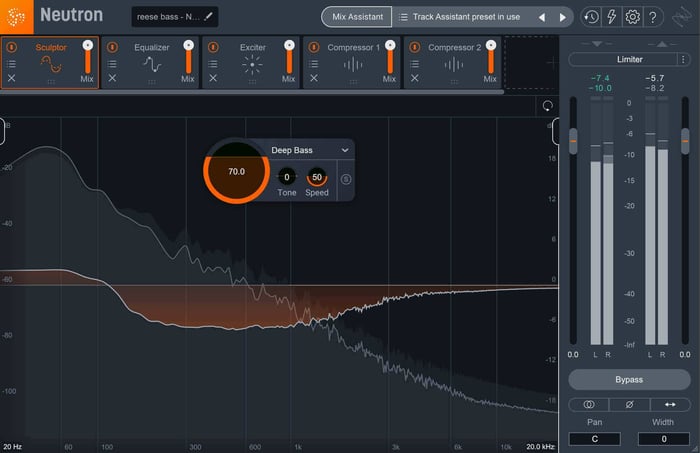Open the Sculptor module preset list icon

point(12,64)
